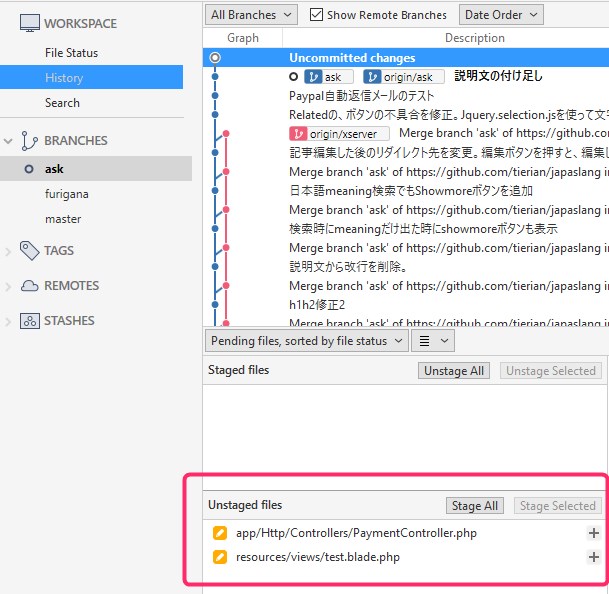Open the Pending files sort dropdown
This screenshot has width=609, height=594.
[307, 341]
